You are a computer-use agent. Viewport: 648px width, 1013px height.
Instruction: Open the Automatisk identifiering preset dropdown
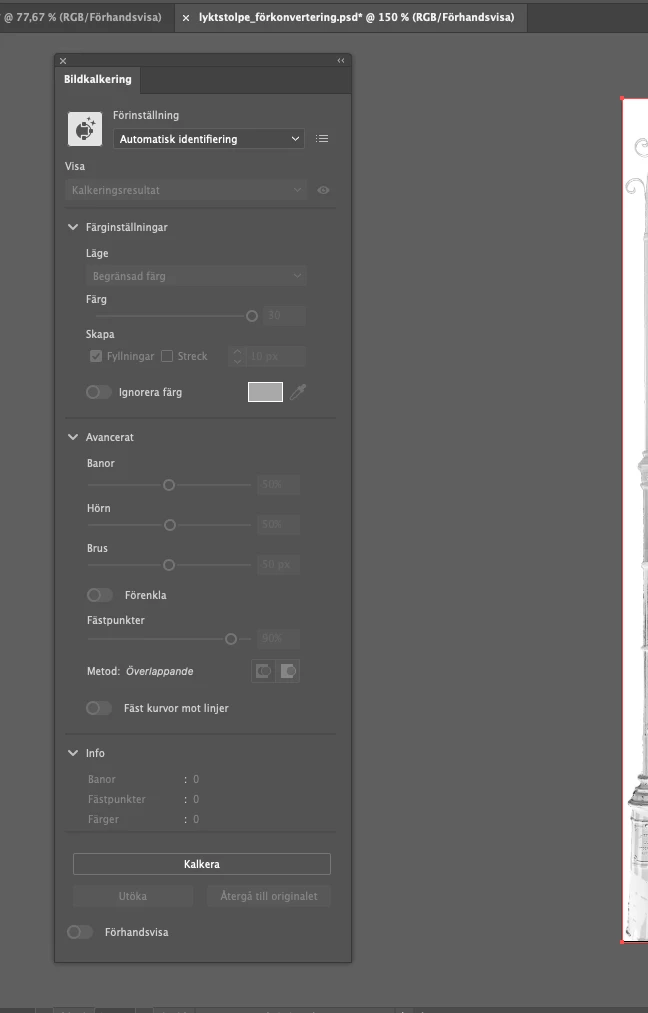[209, 139]
